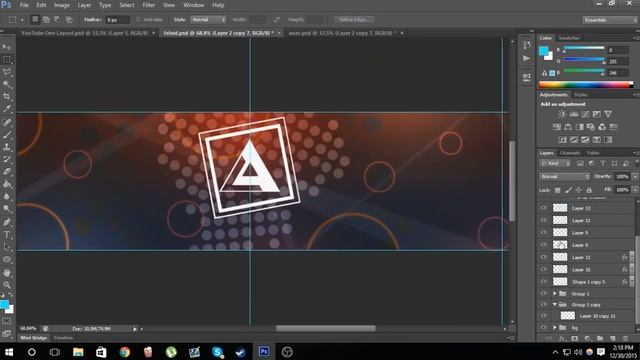The height and width of the screenshot is (360, 640).
Task: Add a Hue/Saturation adjustment
Action: (x=557, y=127)
